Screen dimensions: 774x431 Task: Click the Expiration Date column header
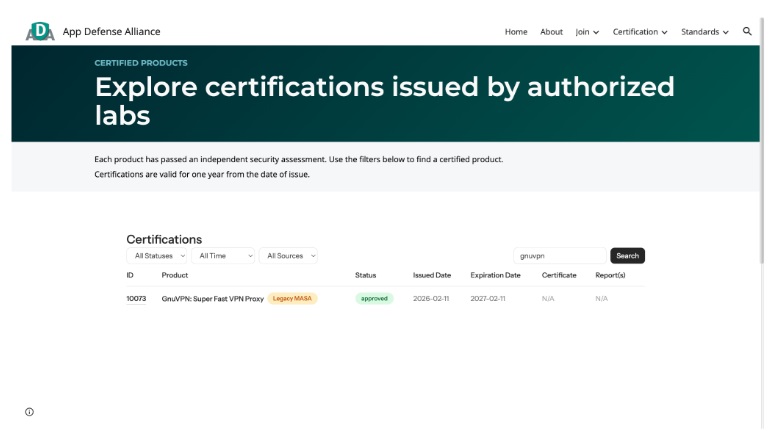495,275
